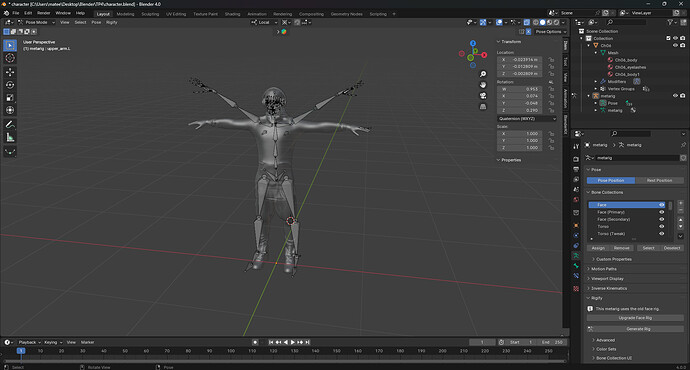The width and height of the screenshot is (690, 370).
Task: Open Tool properties tab
Action: click(576, 147)
